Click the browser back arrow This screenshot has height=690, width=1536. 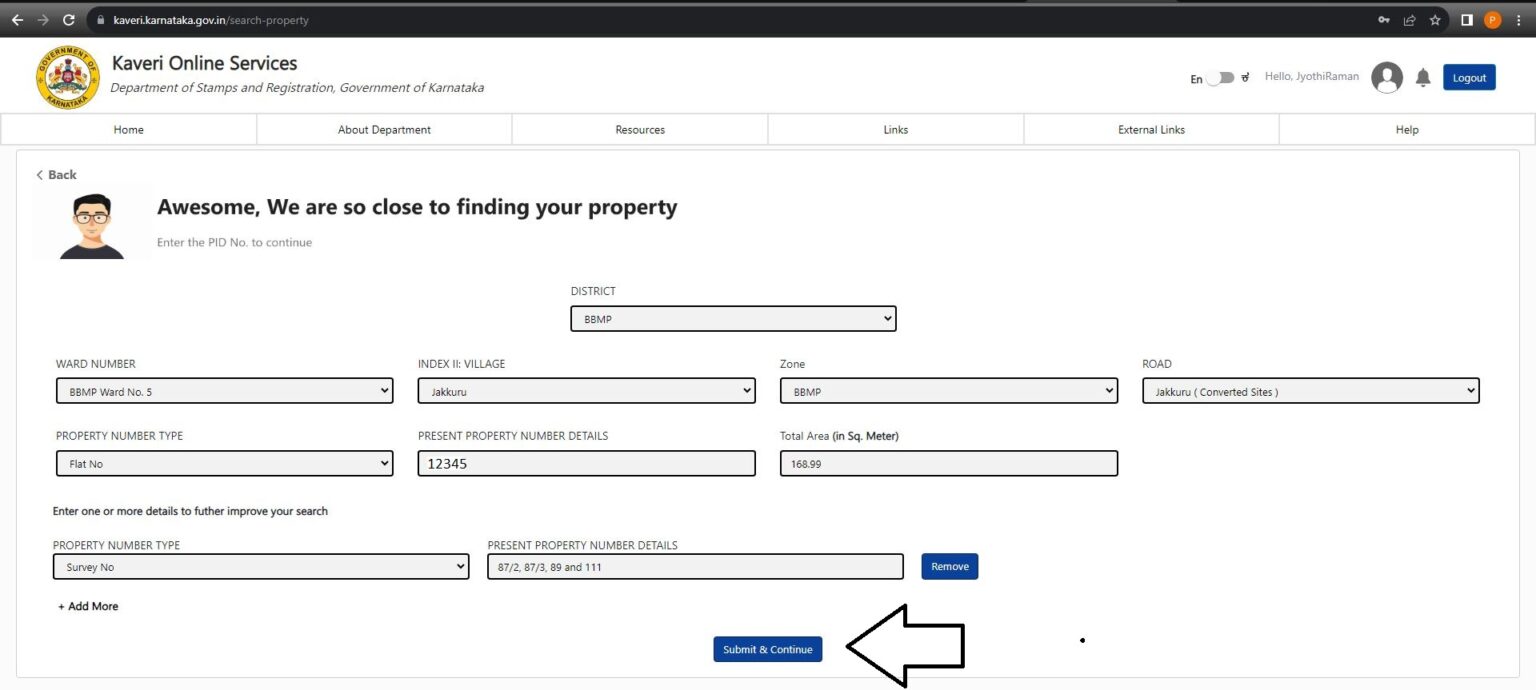pos(17,20)
